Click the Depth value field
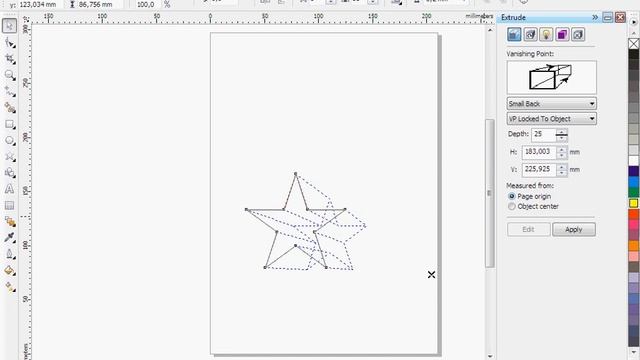 [x=543, y=134]
